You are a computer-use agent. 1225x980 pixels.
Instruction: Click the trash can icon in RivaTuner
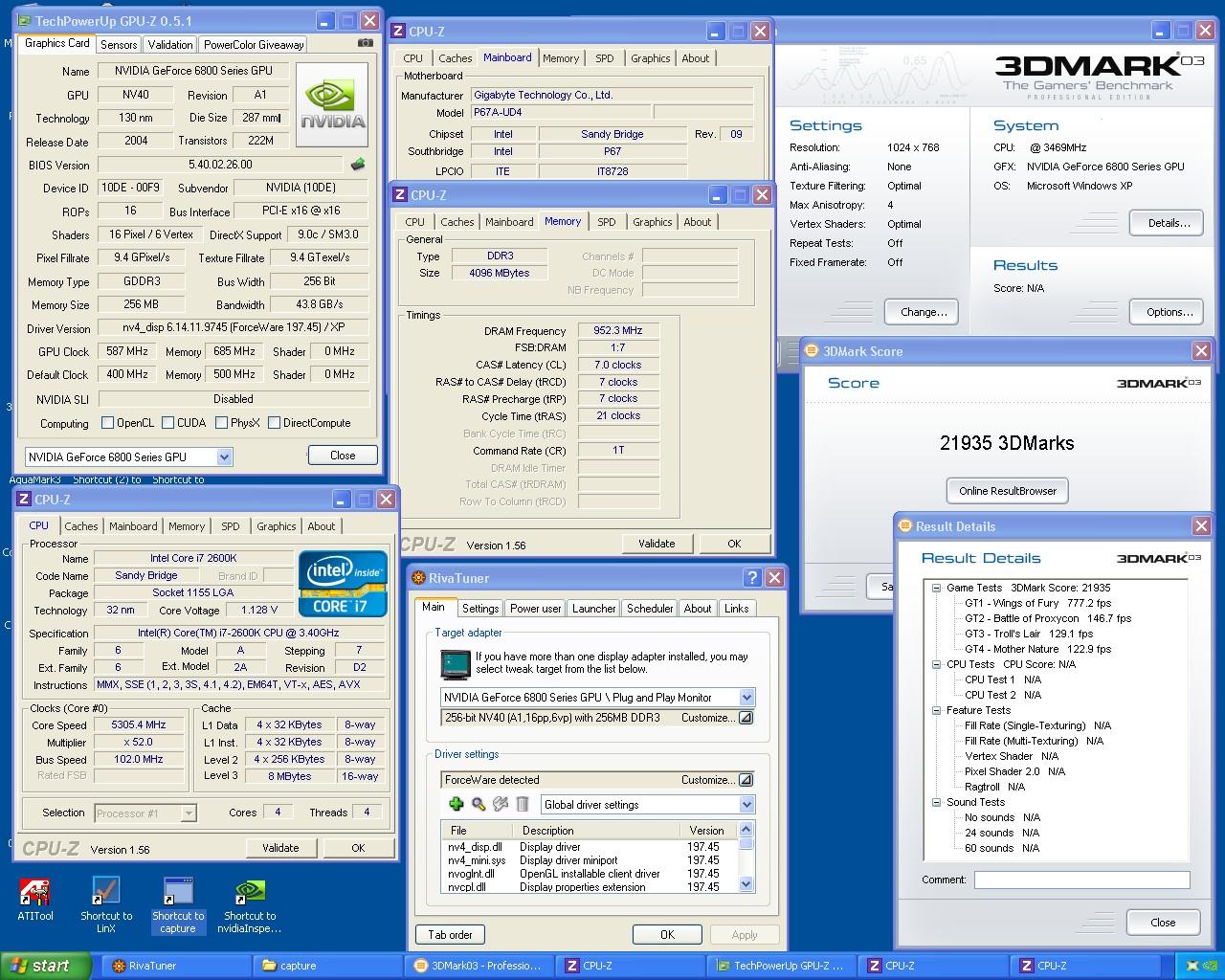click(523, 804)
